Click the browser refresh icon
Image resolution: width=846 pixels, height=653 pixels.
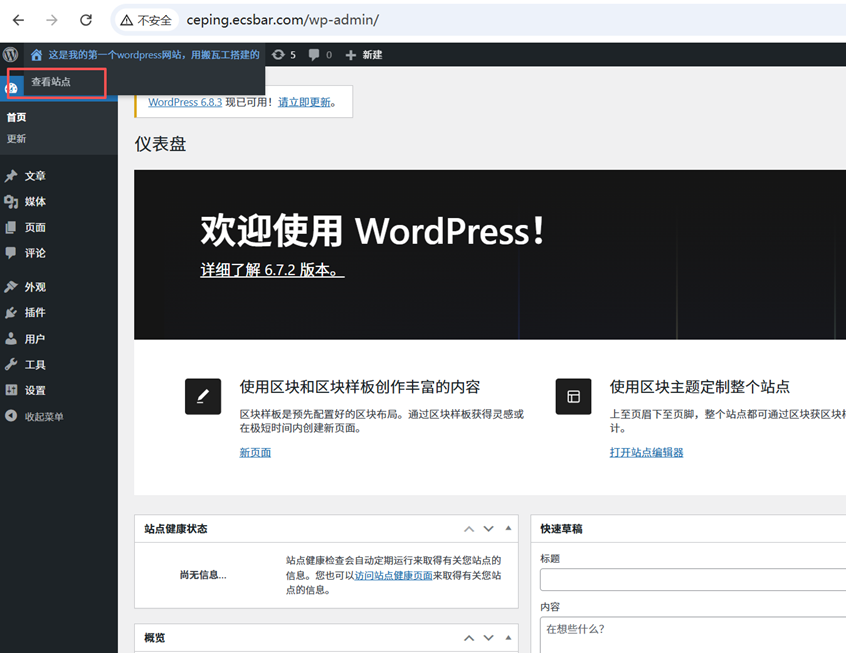point(85,19)
